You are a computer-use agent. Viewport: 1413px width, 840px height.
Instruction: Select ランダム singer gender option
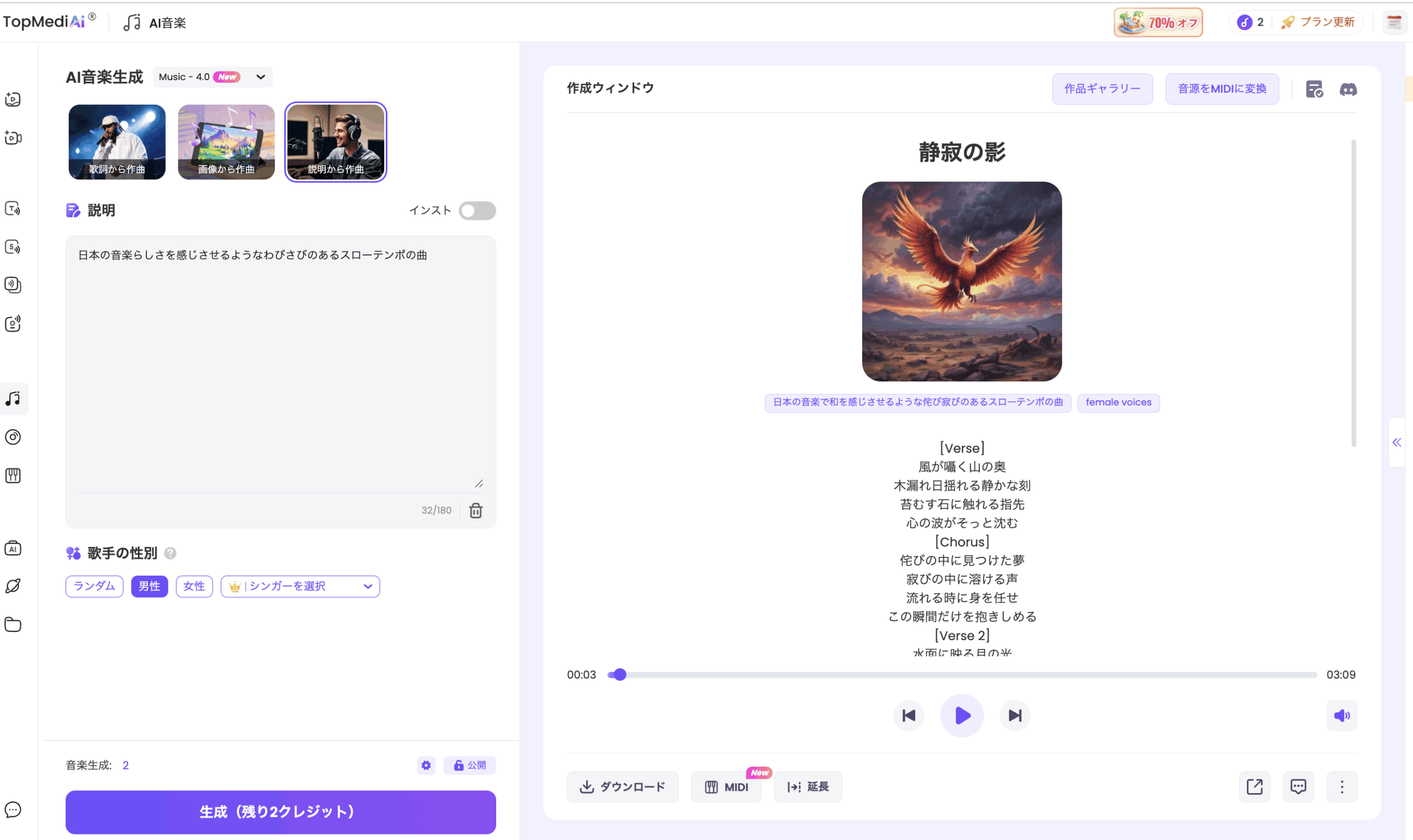pos(94,586)
